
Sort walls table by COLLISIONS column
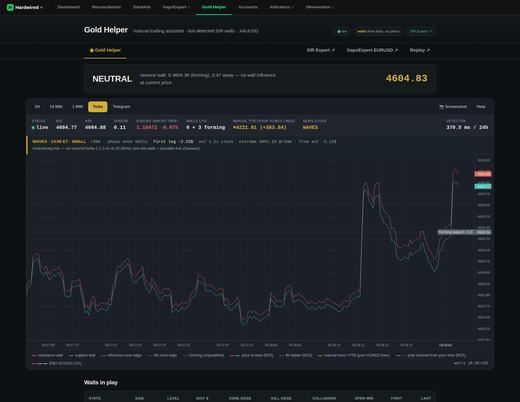(x=324, y=398)
